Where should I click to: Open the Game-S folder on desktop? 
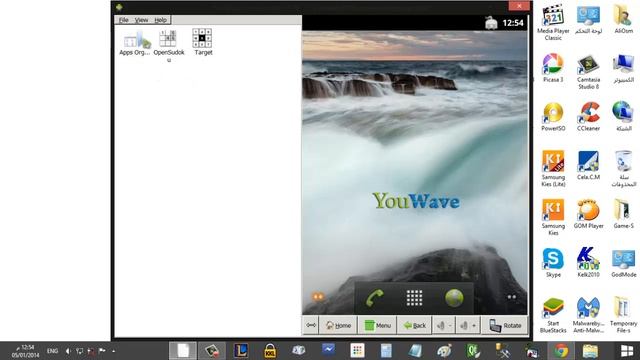(x=623, y=213)
